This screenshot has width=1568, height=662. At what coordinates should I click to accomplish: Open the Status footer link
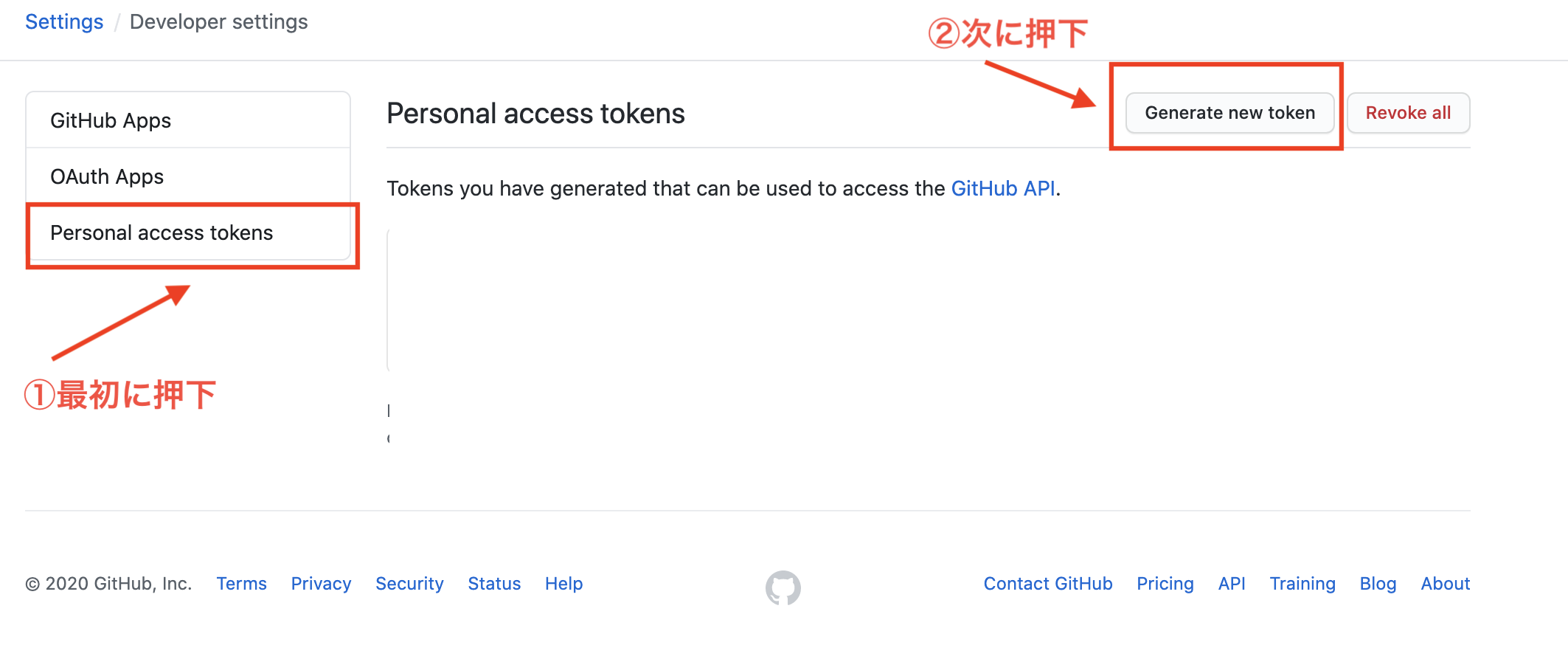pyautogui.click(x=494, y=584)
